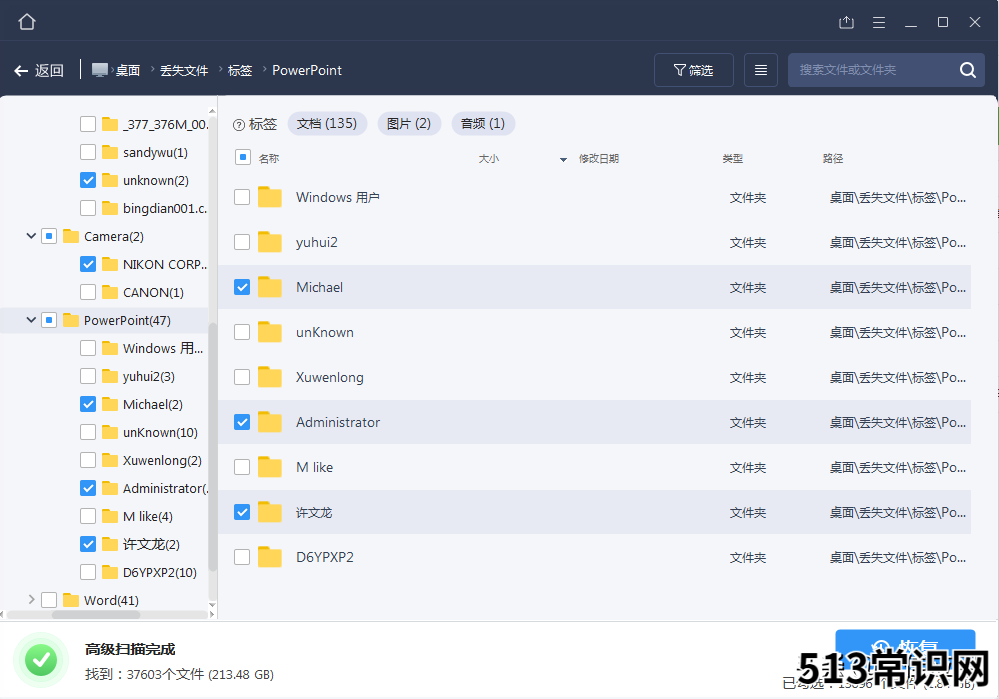Select unKnown(10) in the tree
Viewport: 999px width, 699px height.
[x=161, y=433]
